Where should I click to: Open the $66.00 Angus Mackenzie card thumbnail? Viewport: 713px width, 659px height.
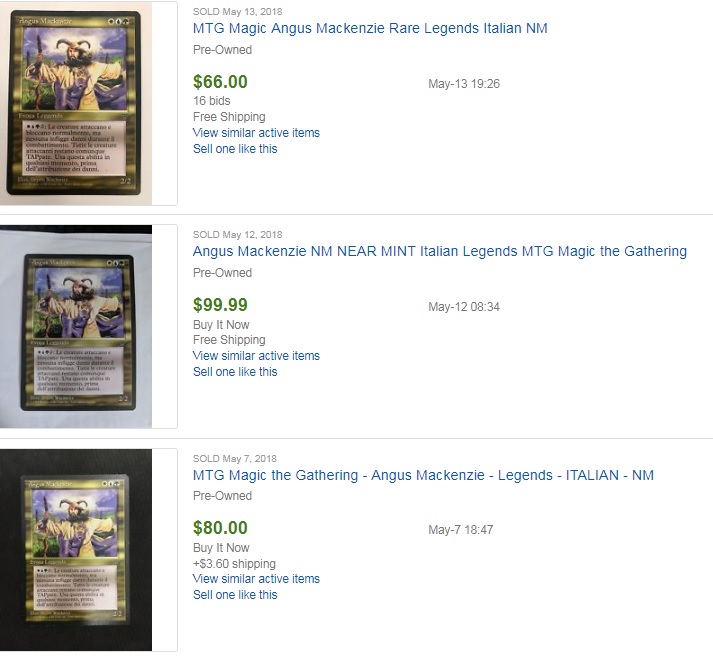click(76, 103)
